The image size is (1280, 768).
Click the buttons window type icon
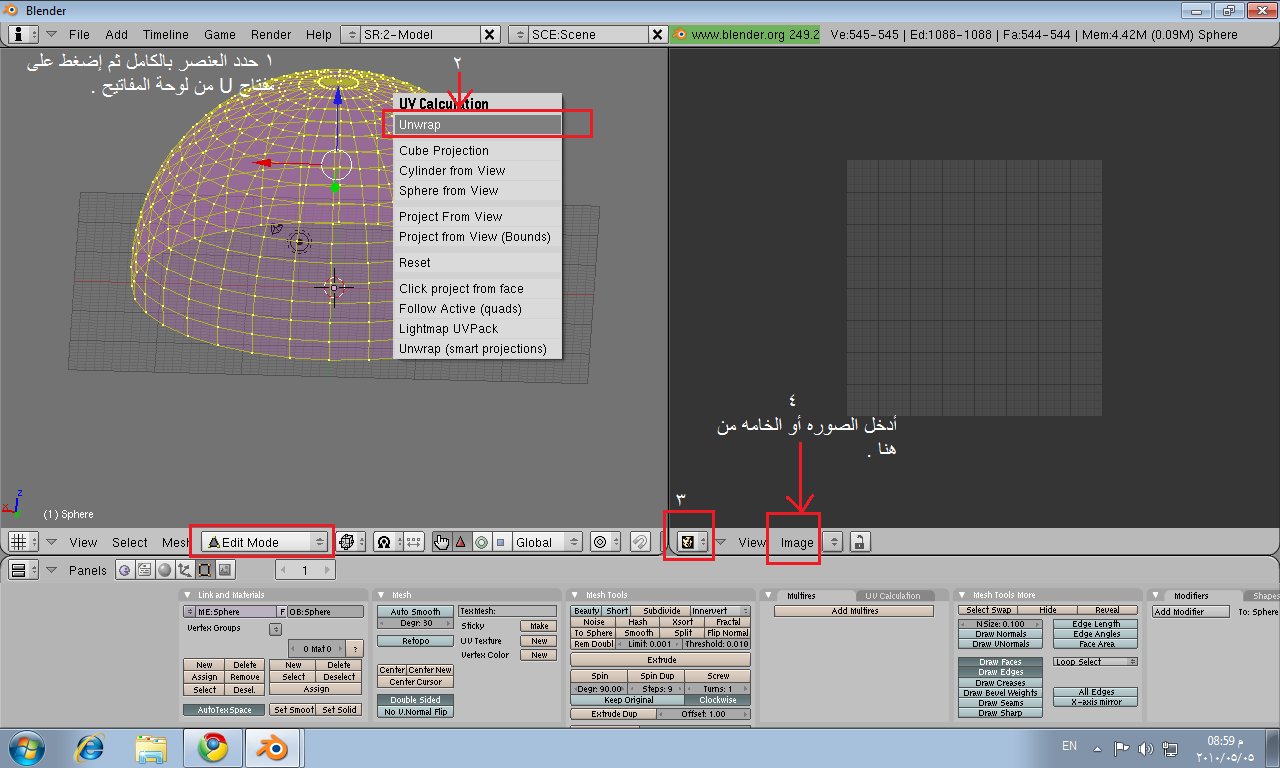(23, 570)
